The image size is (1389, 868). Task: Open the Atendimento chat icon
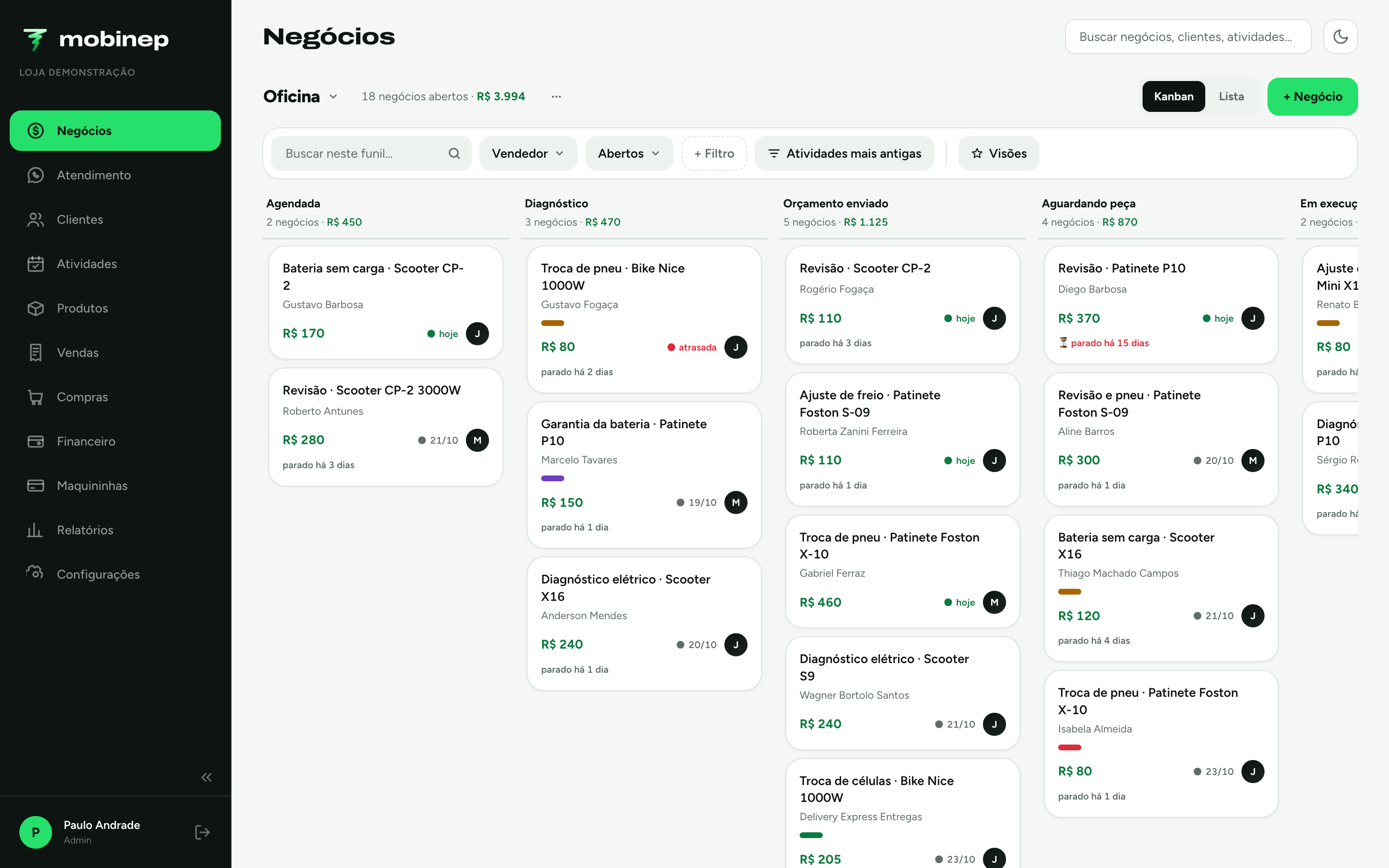click(36, 175)
